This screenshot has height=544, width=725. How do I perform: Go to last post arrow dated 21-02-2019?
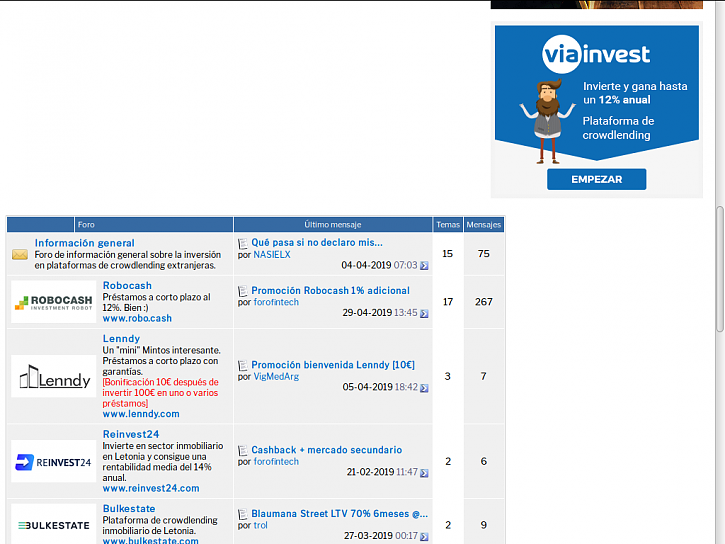pyautogui.click(x=424, y=473)
